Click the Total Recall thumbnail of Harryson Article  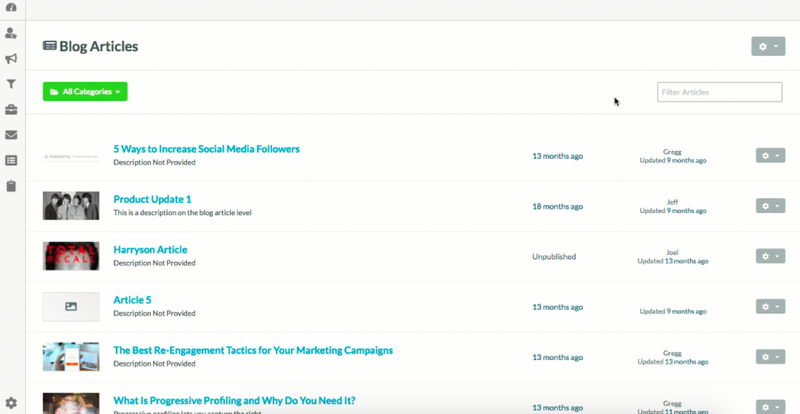tap(71, 256)
